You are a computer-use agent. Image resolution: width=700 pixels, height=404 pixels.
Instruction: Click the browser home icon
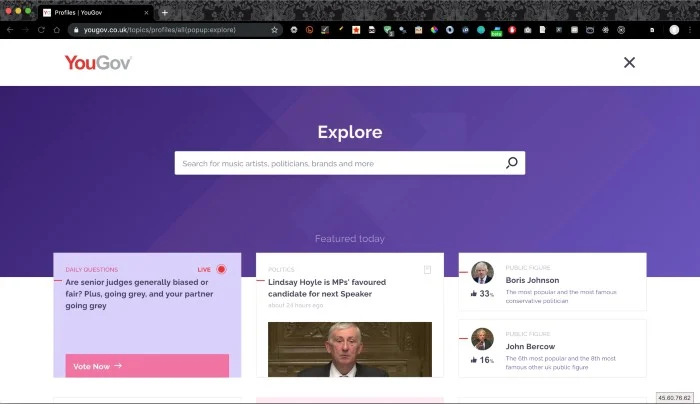coord(57,30)
